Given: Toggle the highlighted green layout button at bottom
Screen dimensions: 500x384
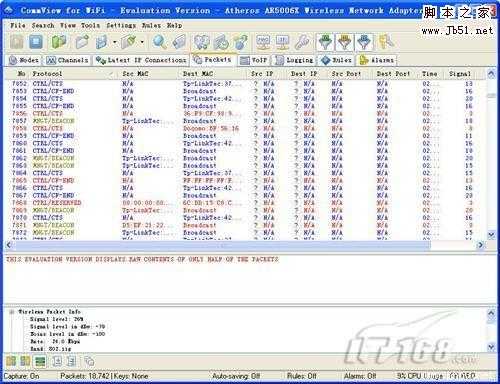Looking at the screenshot, I should 40,361.
